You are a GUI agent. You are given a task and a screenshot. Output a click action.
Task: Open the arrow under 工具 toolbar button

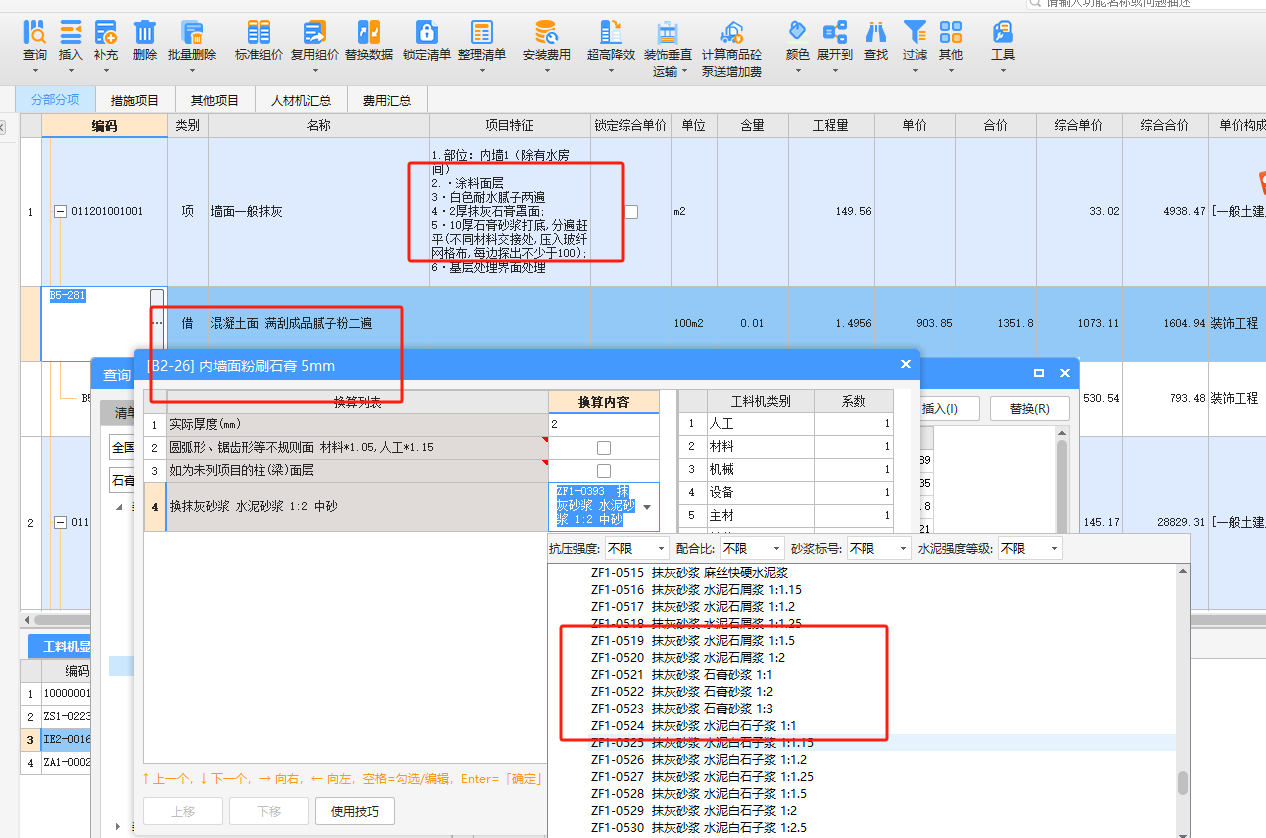tap(1003, 71)
